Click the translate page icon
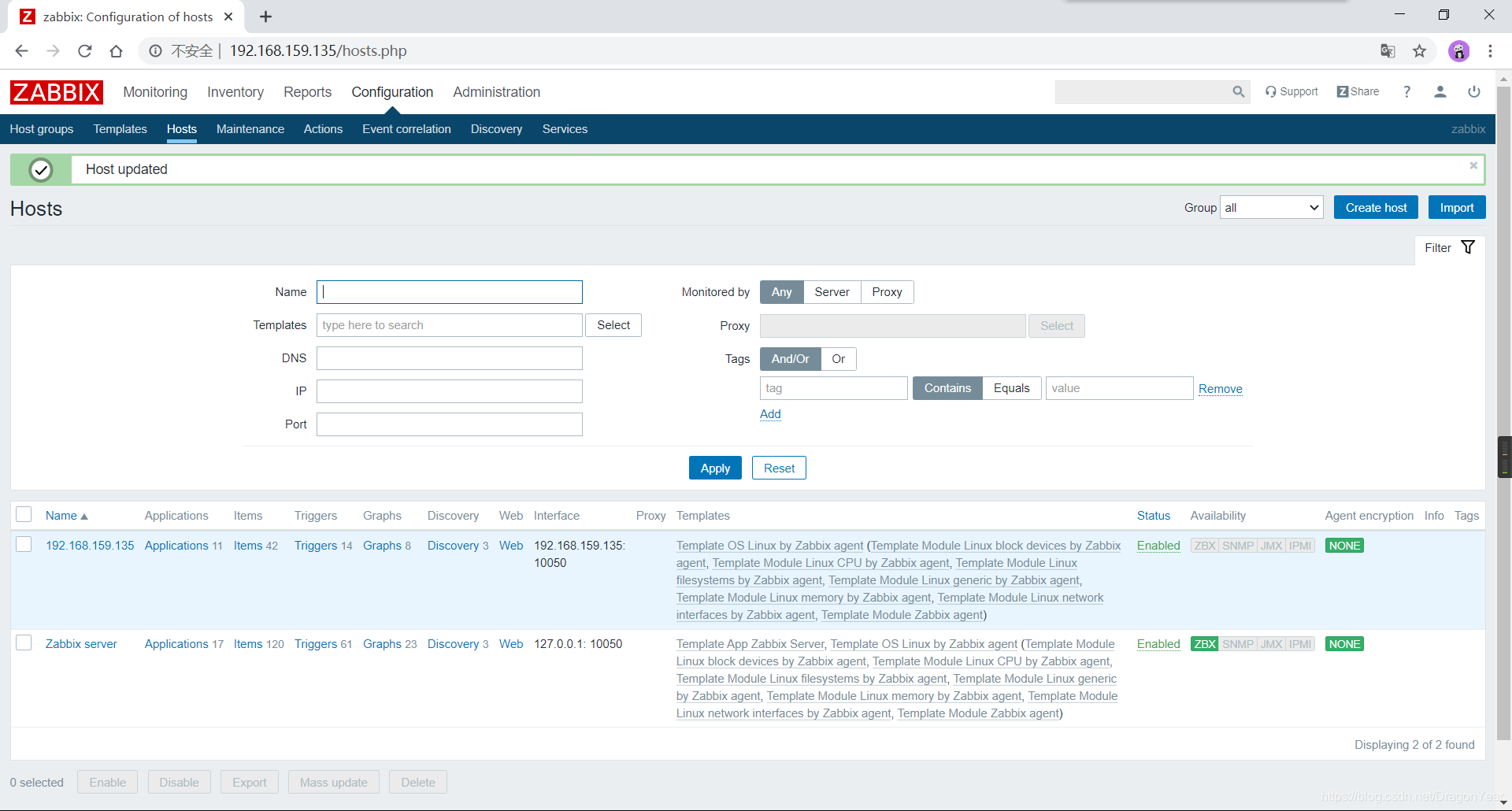The image size is (1512, 811). [x=1388, y=51]
